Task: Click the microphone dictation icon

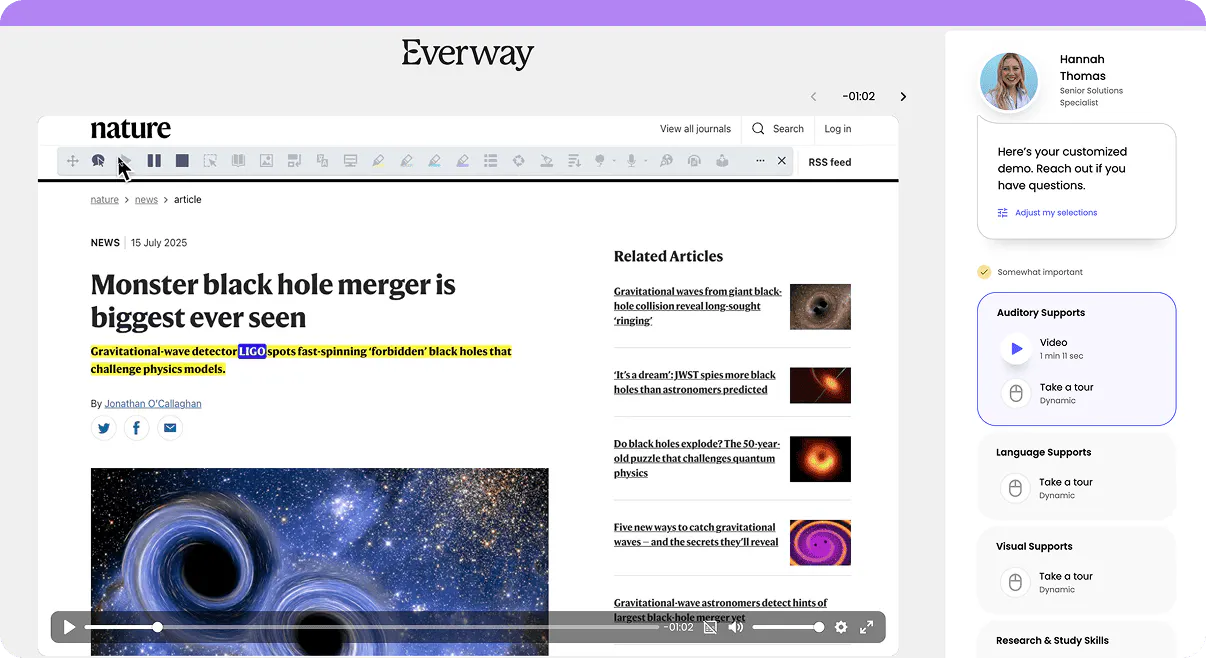Action: (x=631, y=161)
